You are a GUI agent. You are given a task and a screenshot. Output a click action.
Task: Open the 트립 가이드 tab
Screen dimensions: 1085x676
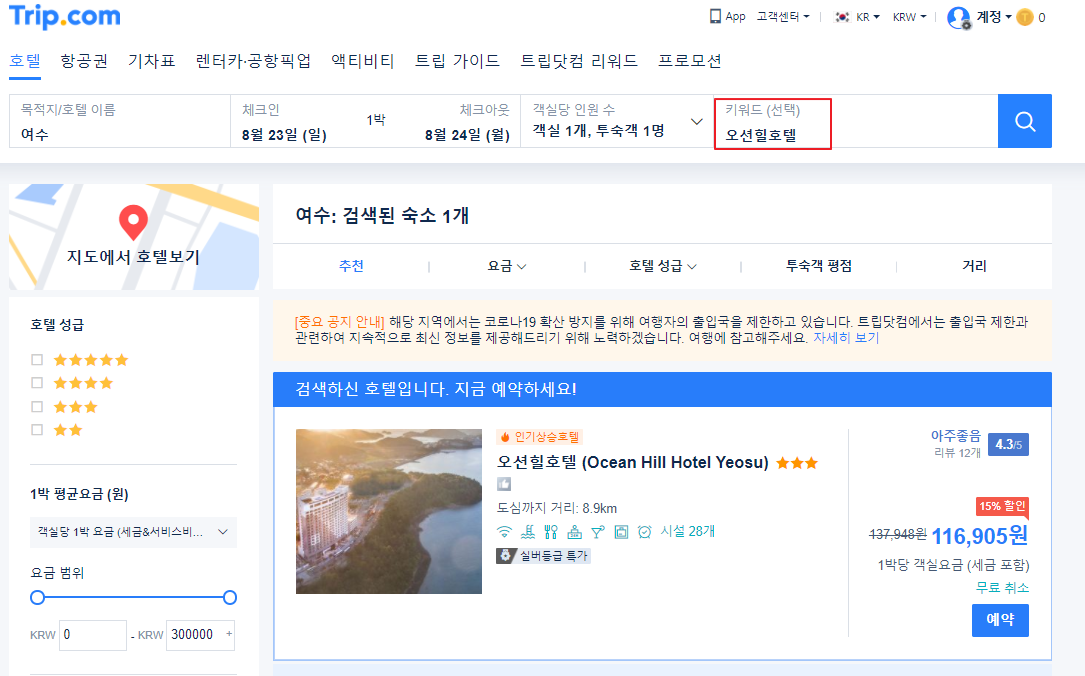coord(457,61)
